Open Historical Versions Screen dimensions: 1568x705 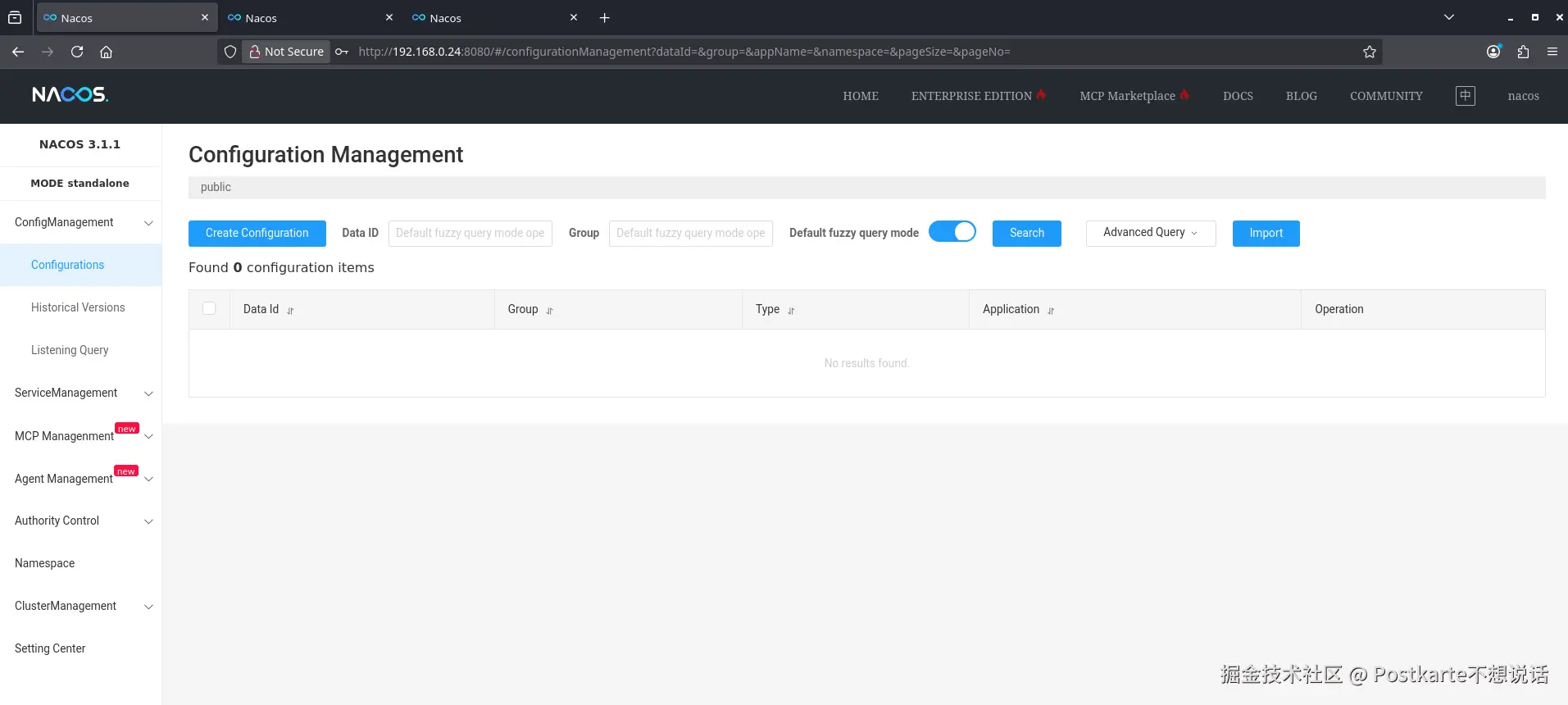(x=80, y=307)
